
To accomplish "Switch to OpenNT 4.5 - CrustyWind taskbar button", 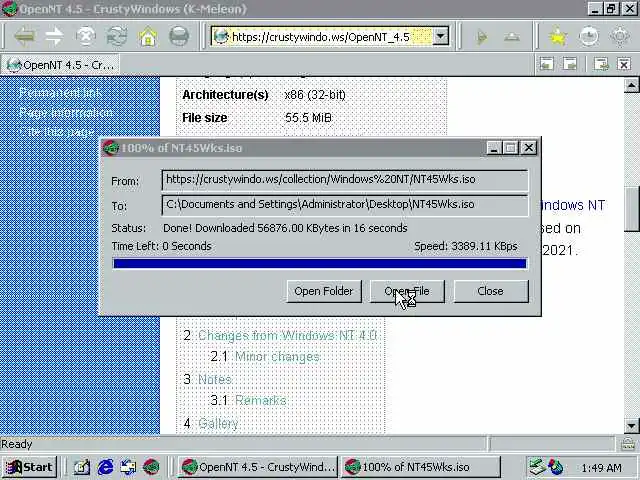I will (x=258, y=467).
